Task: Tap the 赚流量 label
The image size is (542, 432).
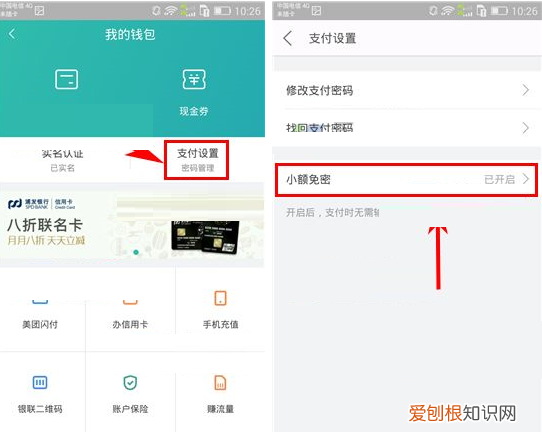Action: click(221, 409)
